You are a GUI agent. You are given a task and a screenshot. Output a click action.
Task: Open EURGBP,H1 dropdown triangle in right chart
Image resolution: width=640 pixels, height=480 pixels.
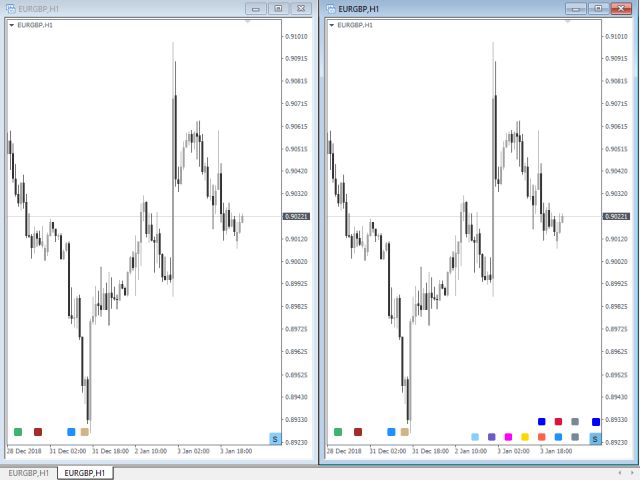click(x=331, y=25)
